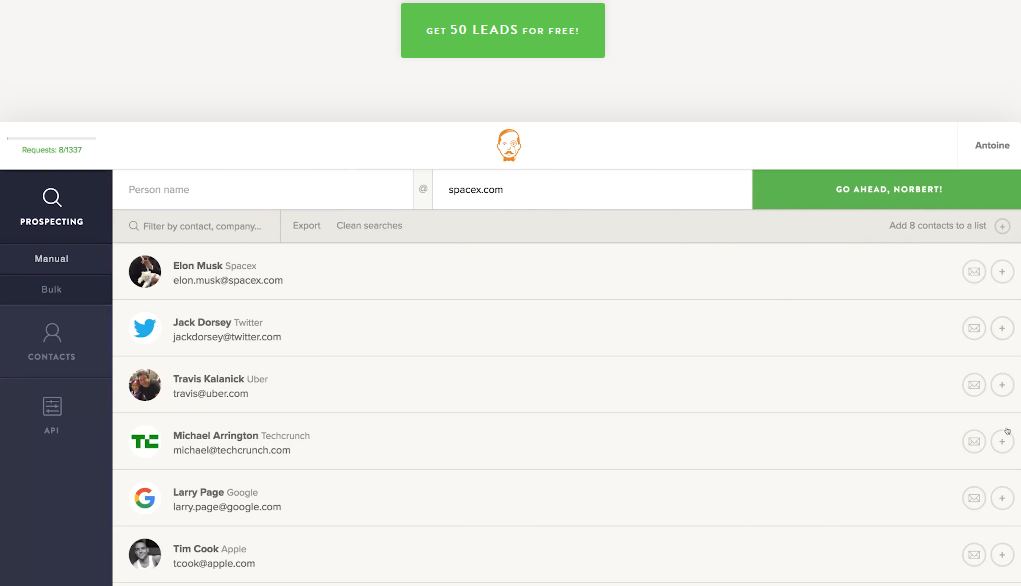This screenshot has height=586, width=1021.
Task: Click Travis Kalanick's avatar photo
Action: (145, 385)
